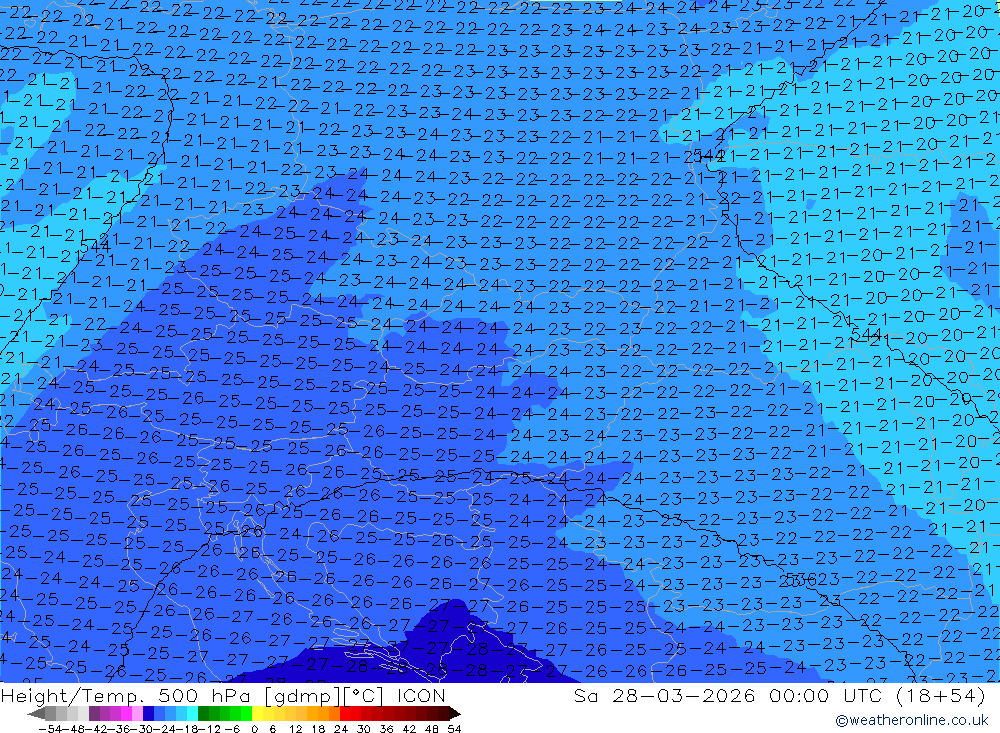Click the 0 label on the temperature scale
Viewport: 1000px width, 733px height.
click(x=254, y=729)
